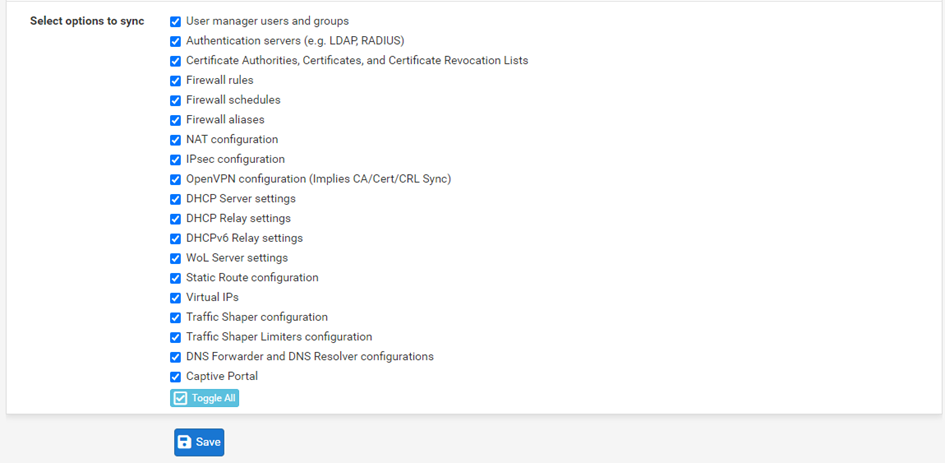Screen dimensions: 945x463
Task: Uncheck User manager users and groups
Action: click(x=175, y=22)
